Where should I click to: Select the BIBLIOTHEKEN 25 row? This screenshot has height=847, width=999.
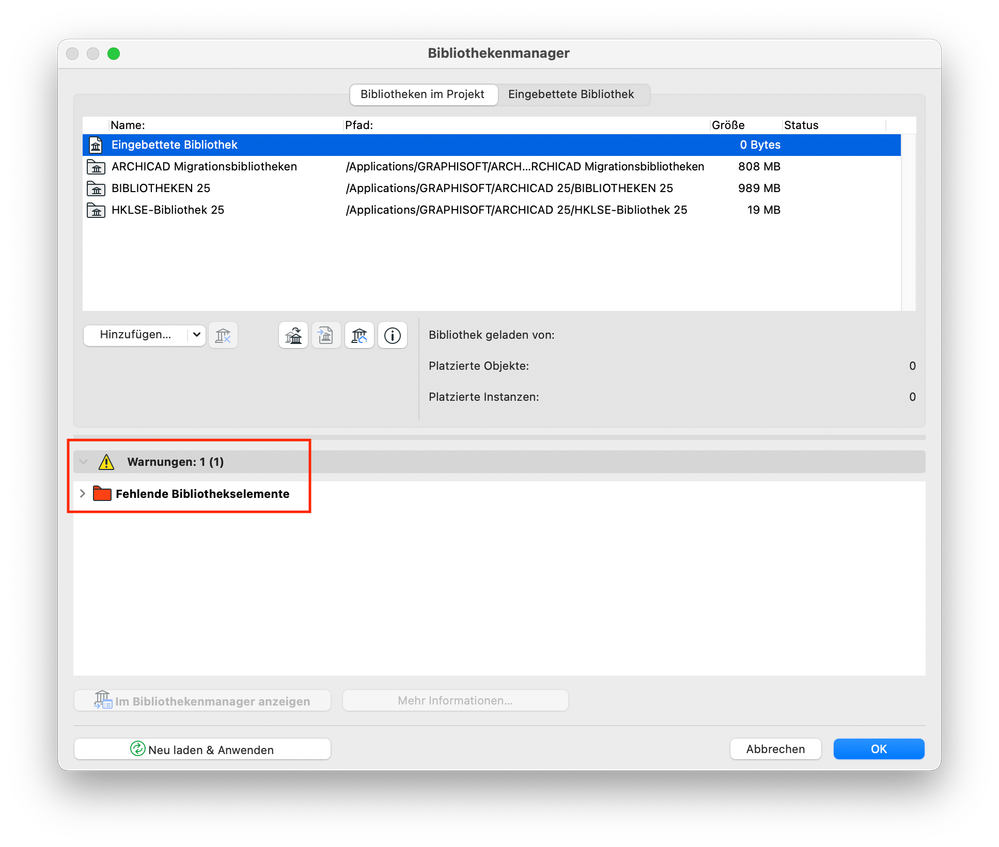point(492,189)
